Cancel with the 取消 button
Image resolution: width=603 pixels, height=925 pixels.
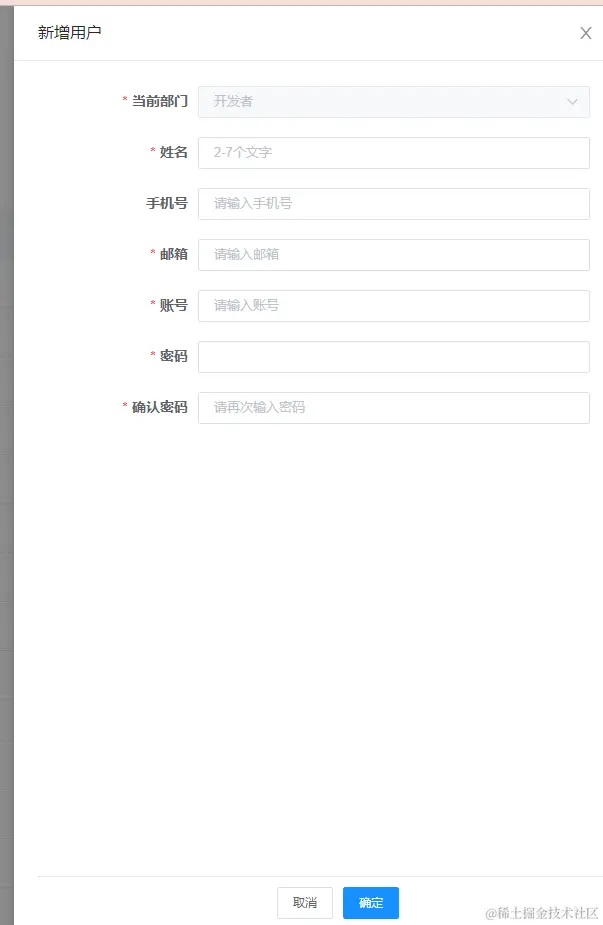tap(304, 903)
